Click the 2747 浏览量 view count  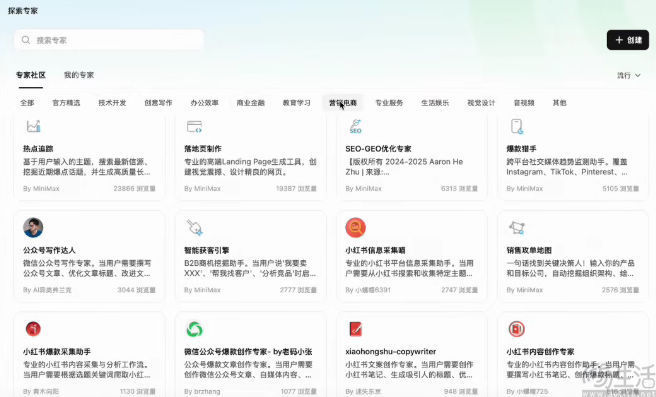(459, 290)
